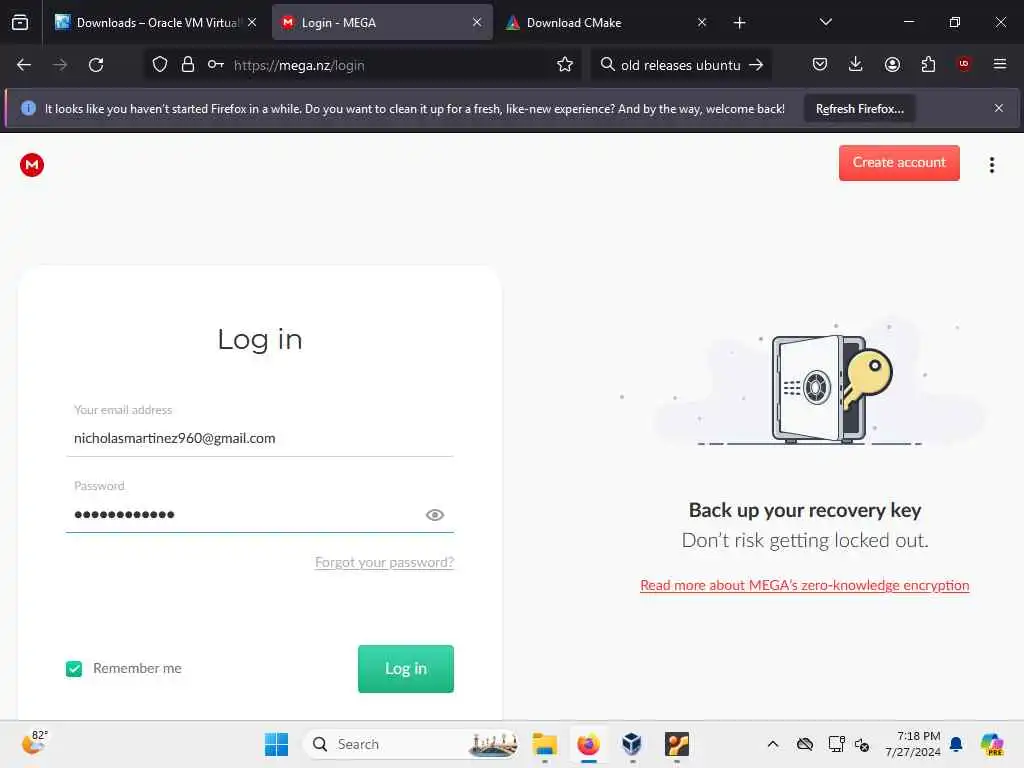Click the green Log in button

coord(406,669)
